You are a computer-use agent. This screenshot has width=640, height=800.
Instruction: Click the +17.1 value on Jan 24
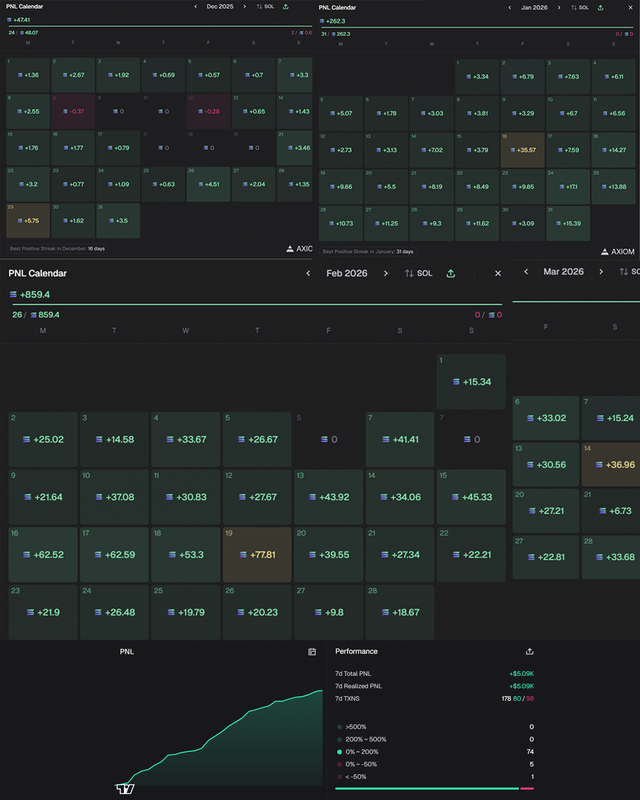(x=568, y=187)
